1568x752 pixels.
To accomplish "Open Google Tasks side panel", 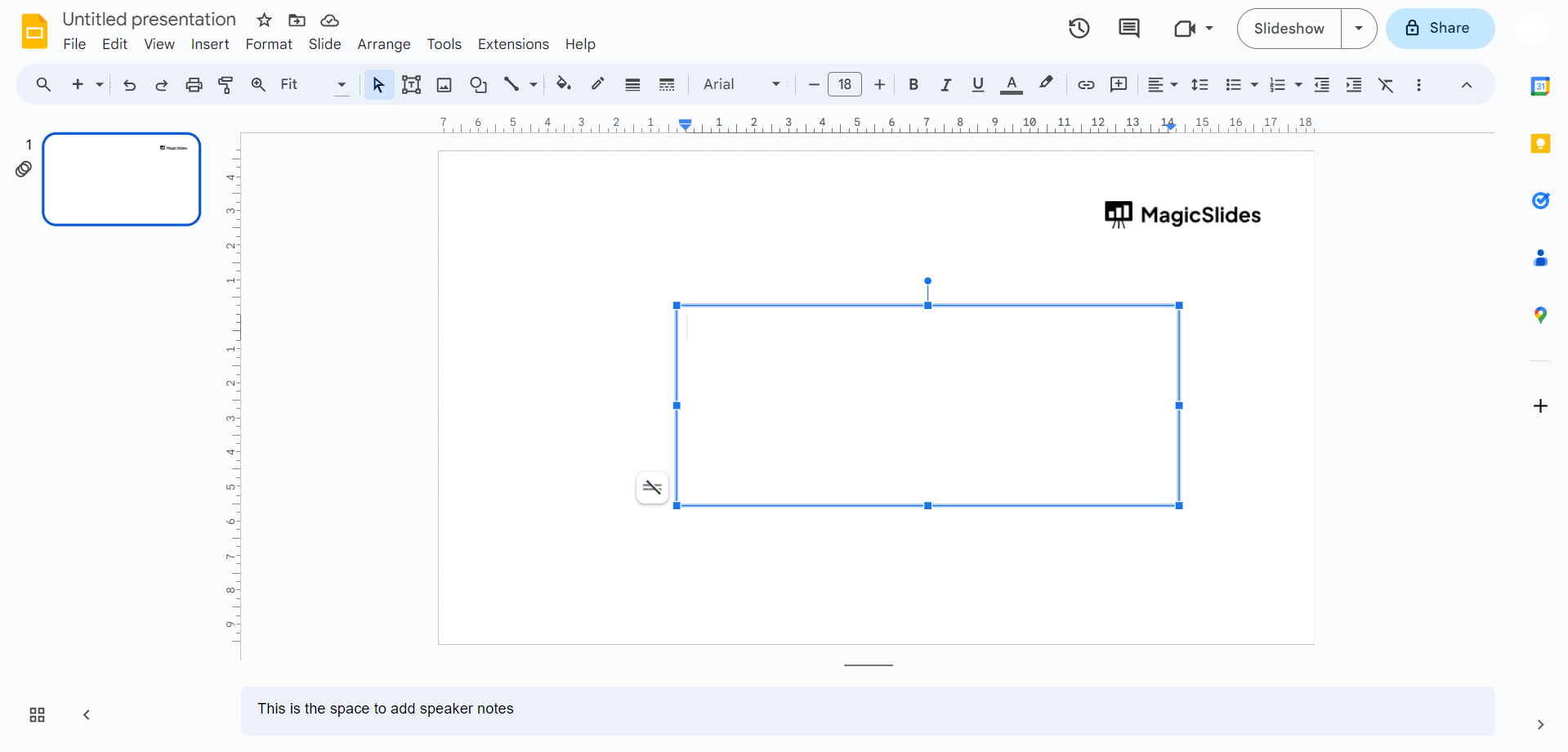I will click(x=1540, y=201).
